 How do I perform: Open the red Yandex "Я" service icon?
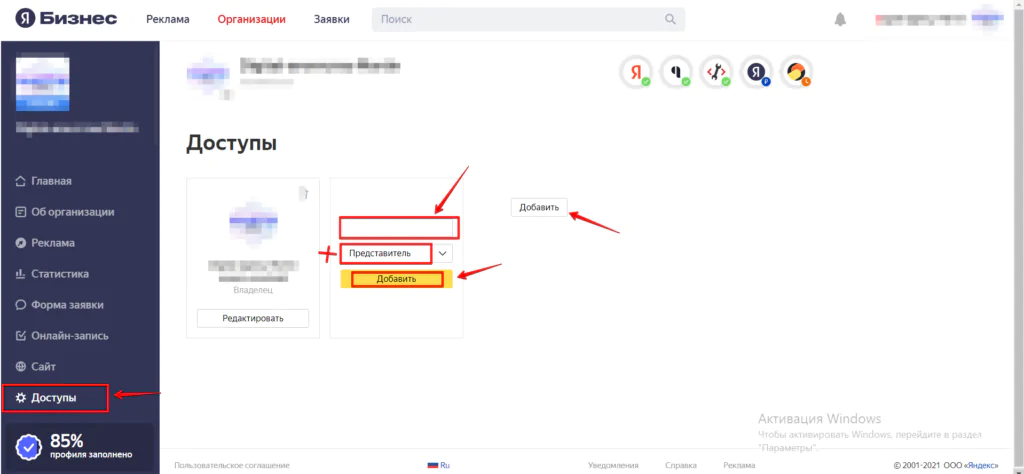tap(635, 71)
